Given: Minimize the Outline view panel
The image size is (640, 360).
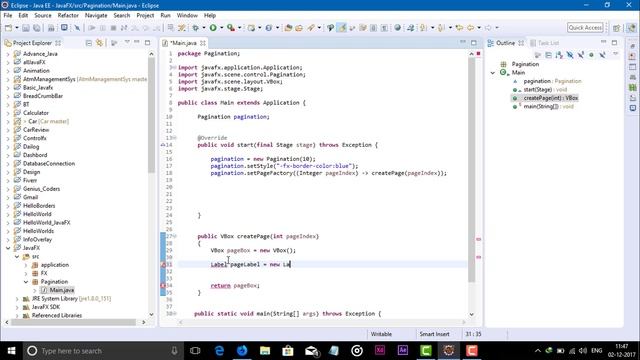Looking at the screenshot, I should tap(603, 42).
